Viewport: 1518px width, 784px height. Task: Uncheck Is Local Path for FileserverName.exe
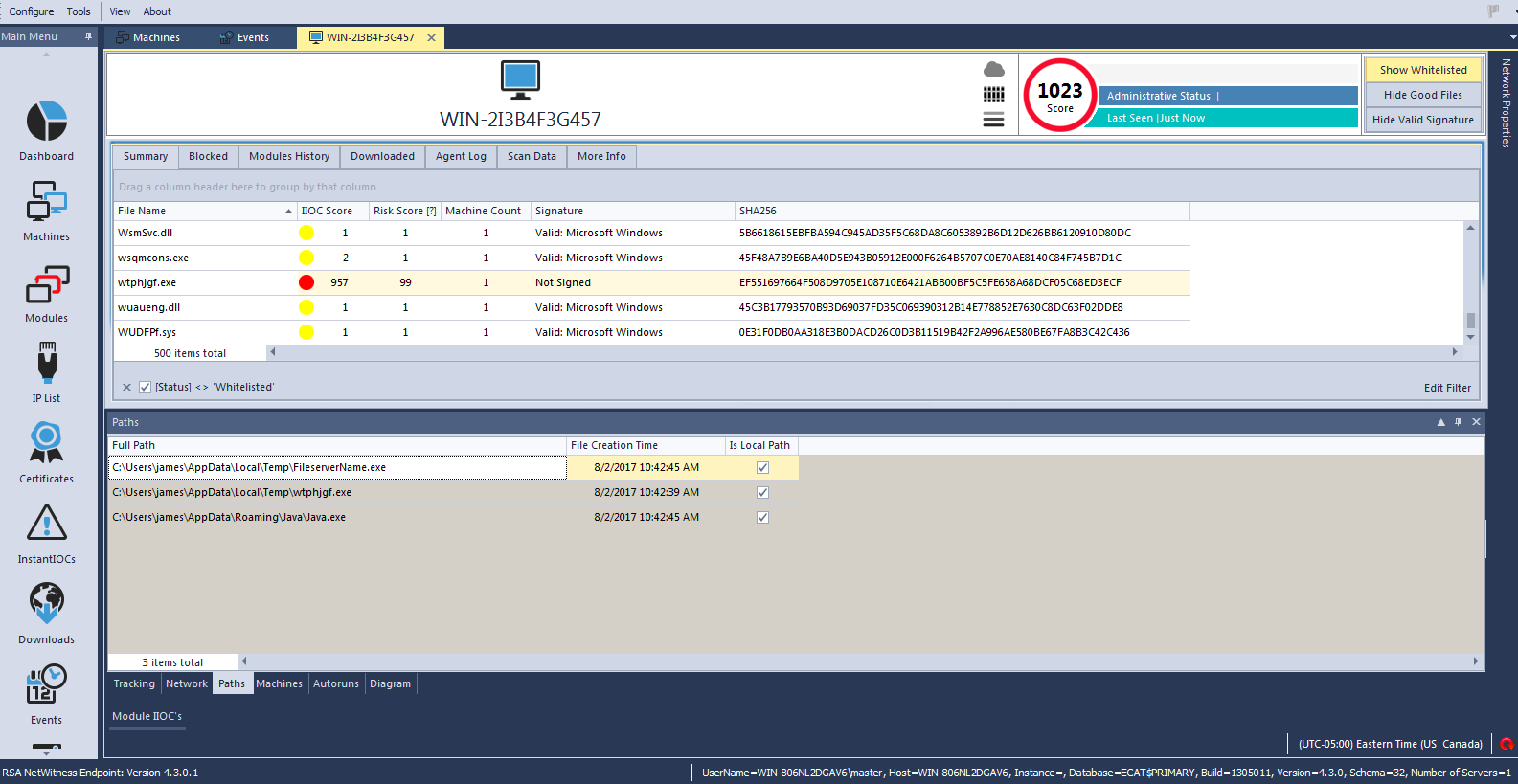tap(762, 468)
